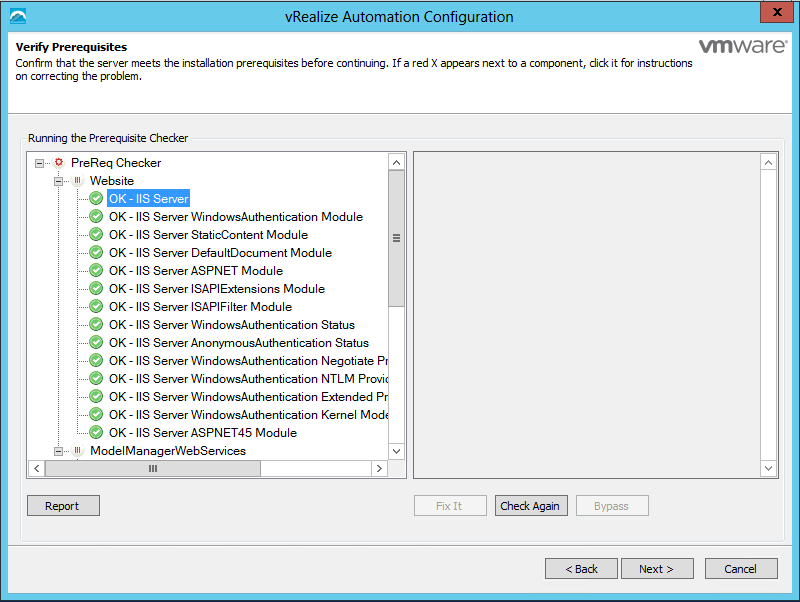Close the vRealize Automation Configuration window
Viewport: 800px width, 602px height.
(777, 12)
